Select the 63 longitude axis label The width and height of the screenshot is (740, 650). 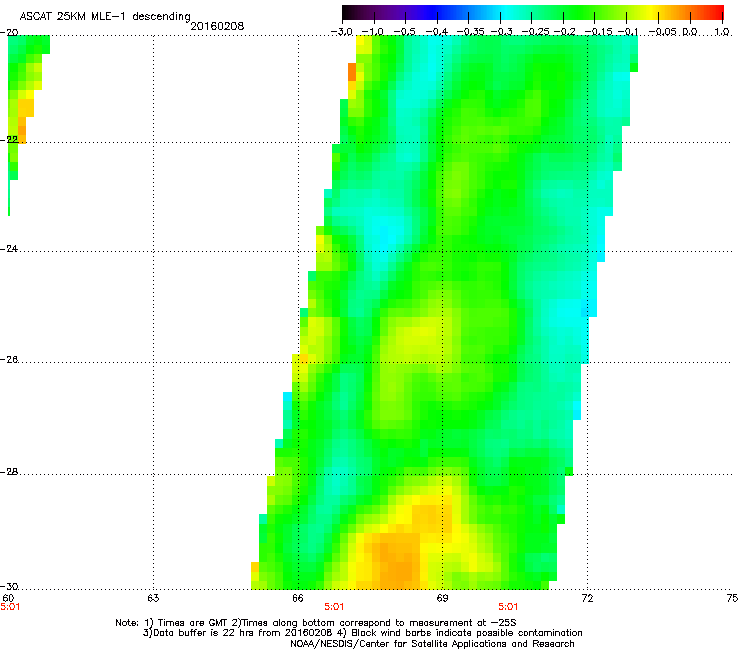(153, 598)
